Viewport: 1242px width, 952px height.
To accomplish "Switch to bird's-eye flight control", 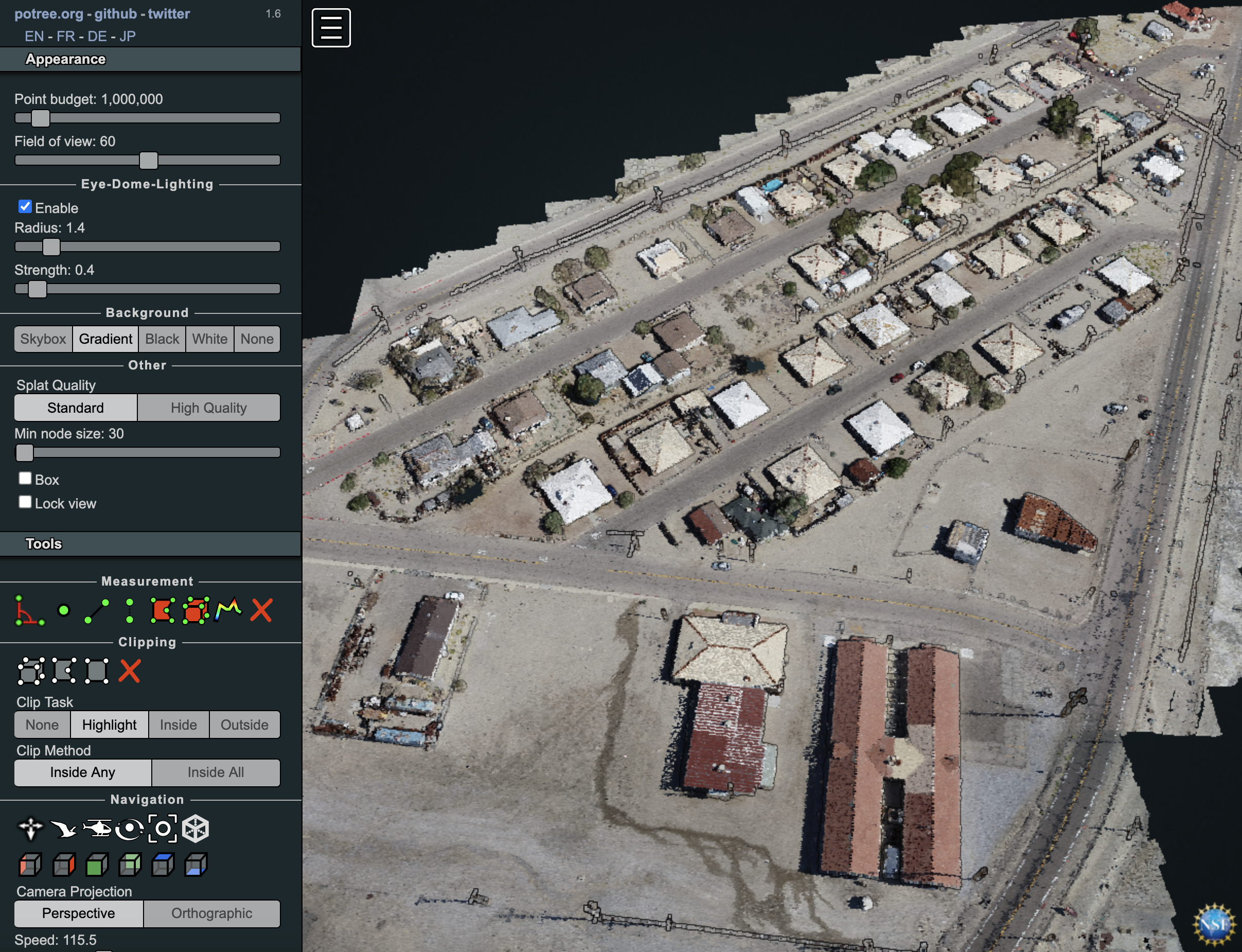I will click(63, 829).
